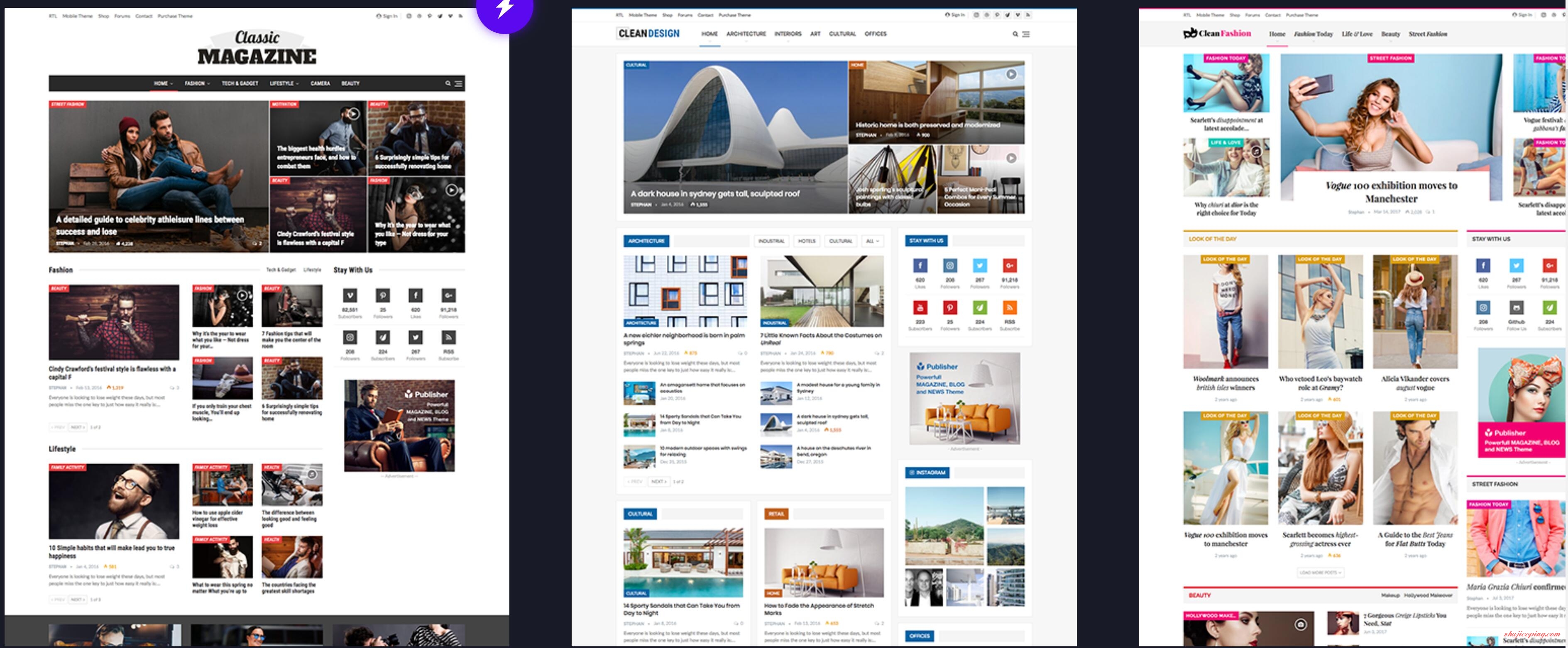The width and height of the screenshot is (1568, 648).
Task: Click the Publisher sofa ad in Clean Design sidebar
Action: click(x=964, y=399)
